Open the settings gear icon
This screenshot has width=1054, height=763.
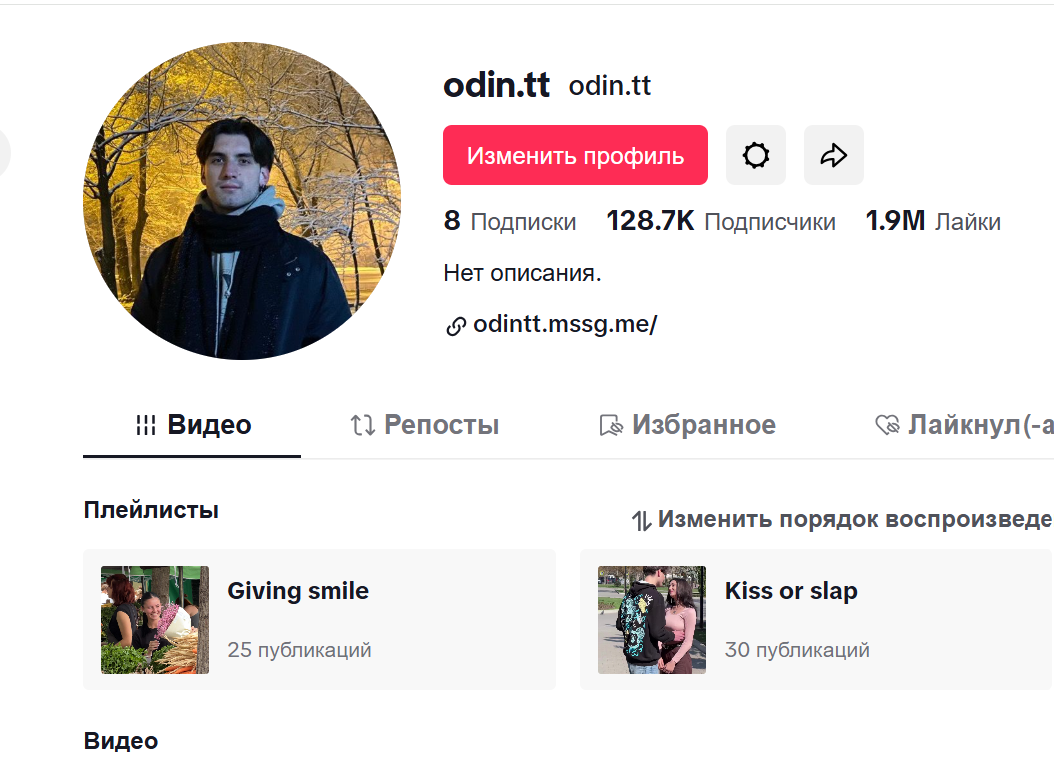[755, 155]
